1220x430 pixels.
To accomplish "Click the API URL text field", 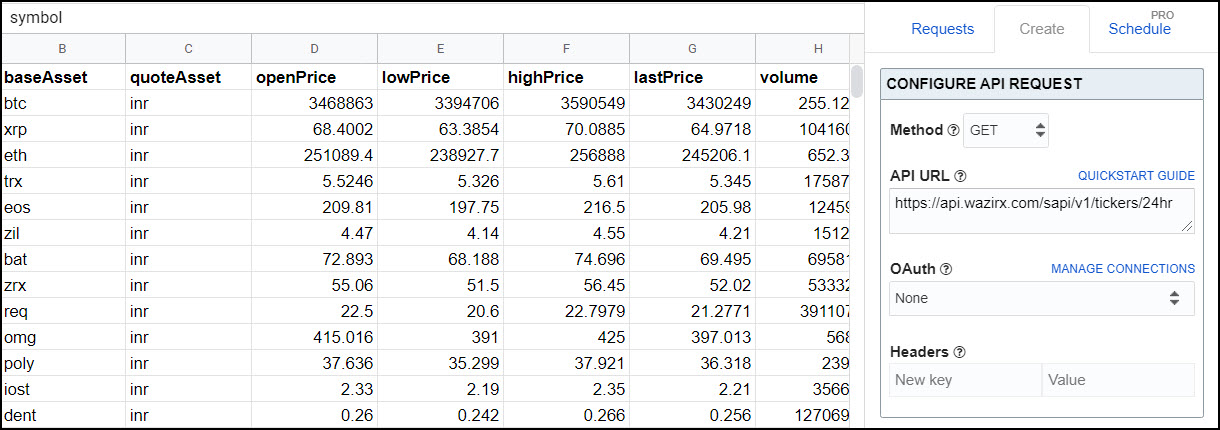I will click(x=1041, y=210).
